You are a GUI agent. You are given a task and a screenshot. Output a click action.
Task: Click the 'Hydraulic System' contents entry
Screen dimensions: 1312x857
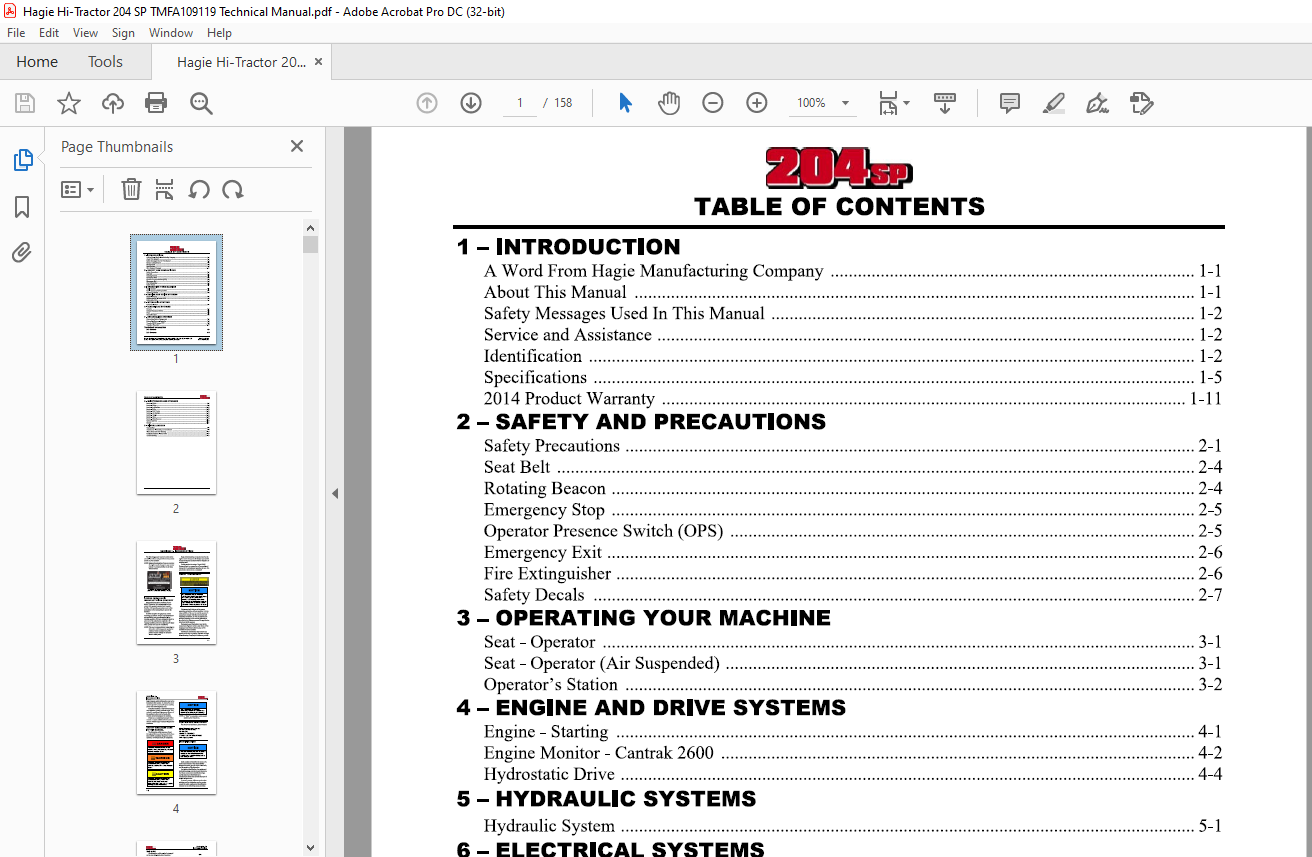pyautogui.click(x=549, y=826)
